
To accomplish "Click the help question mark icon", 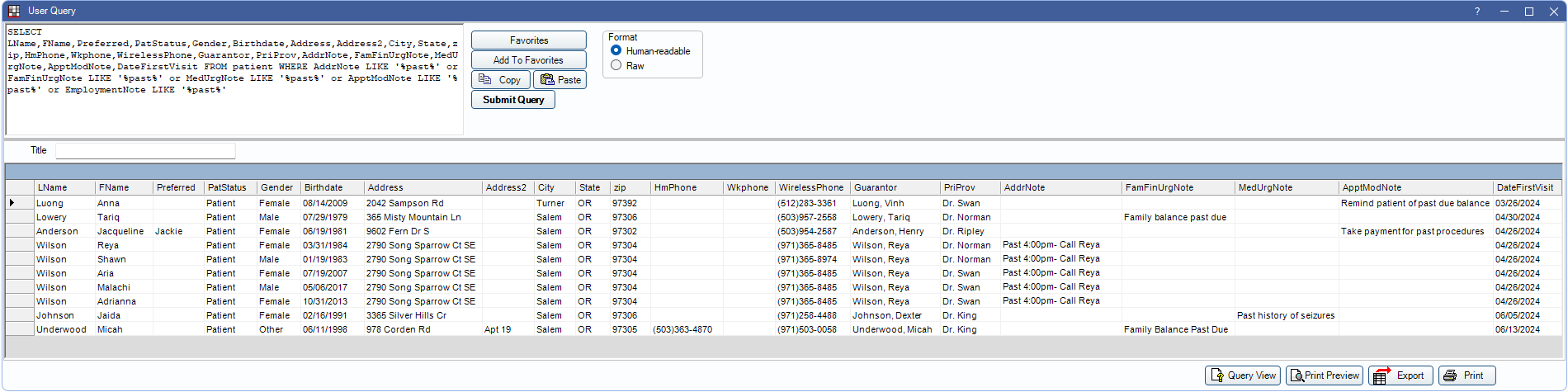I will point(1477,11).
